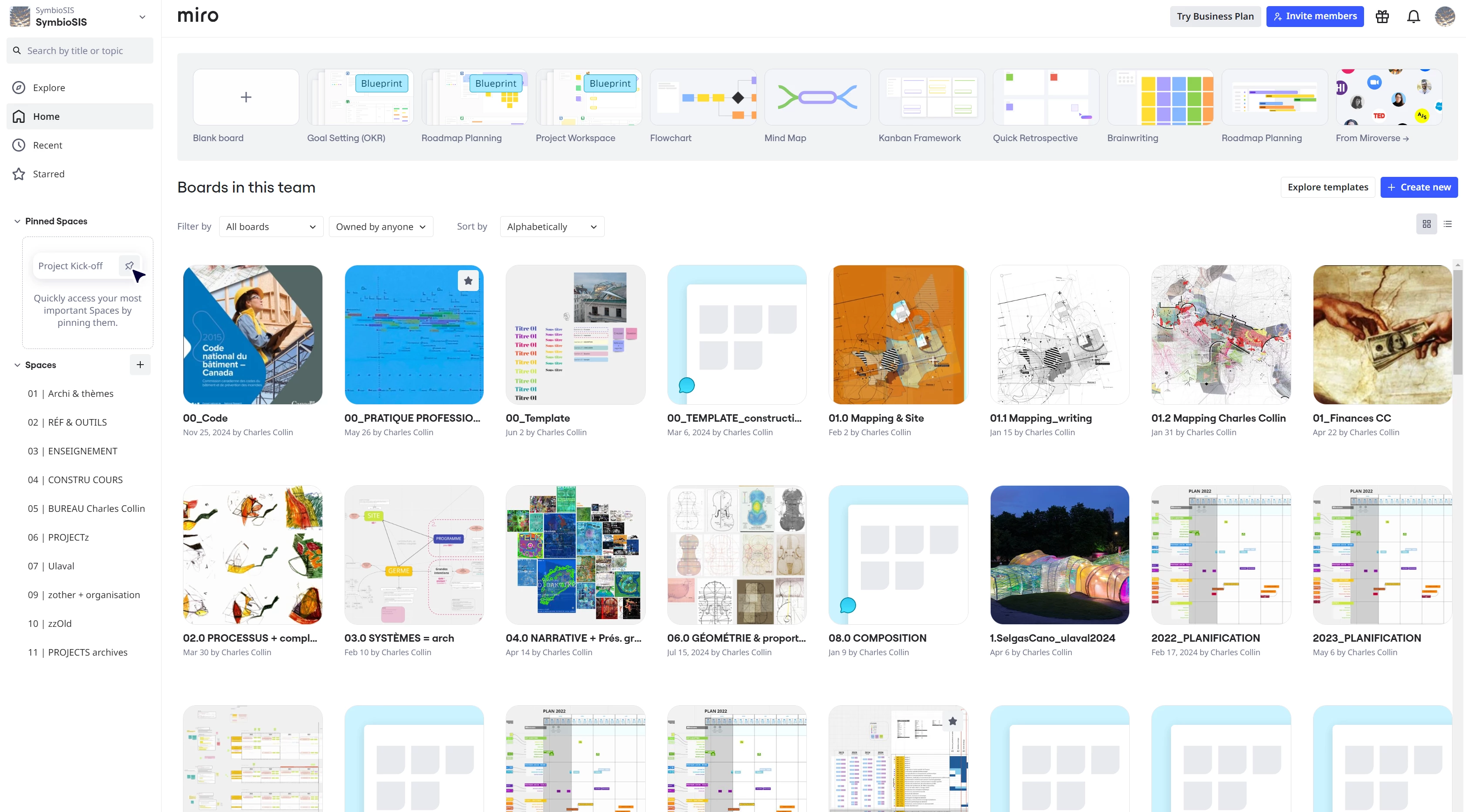
Task: Click the SymbioSIS team logo
Action: (20, 17)
